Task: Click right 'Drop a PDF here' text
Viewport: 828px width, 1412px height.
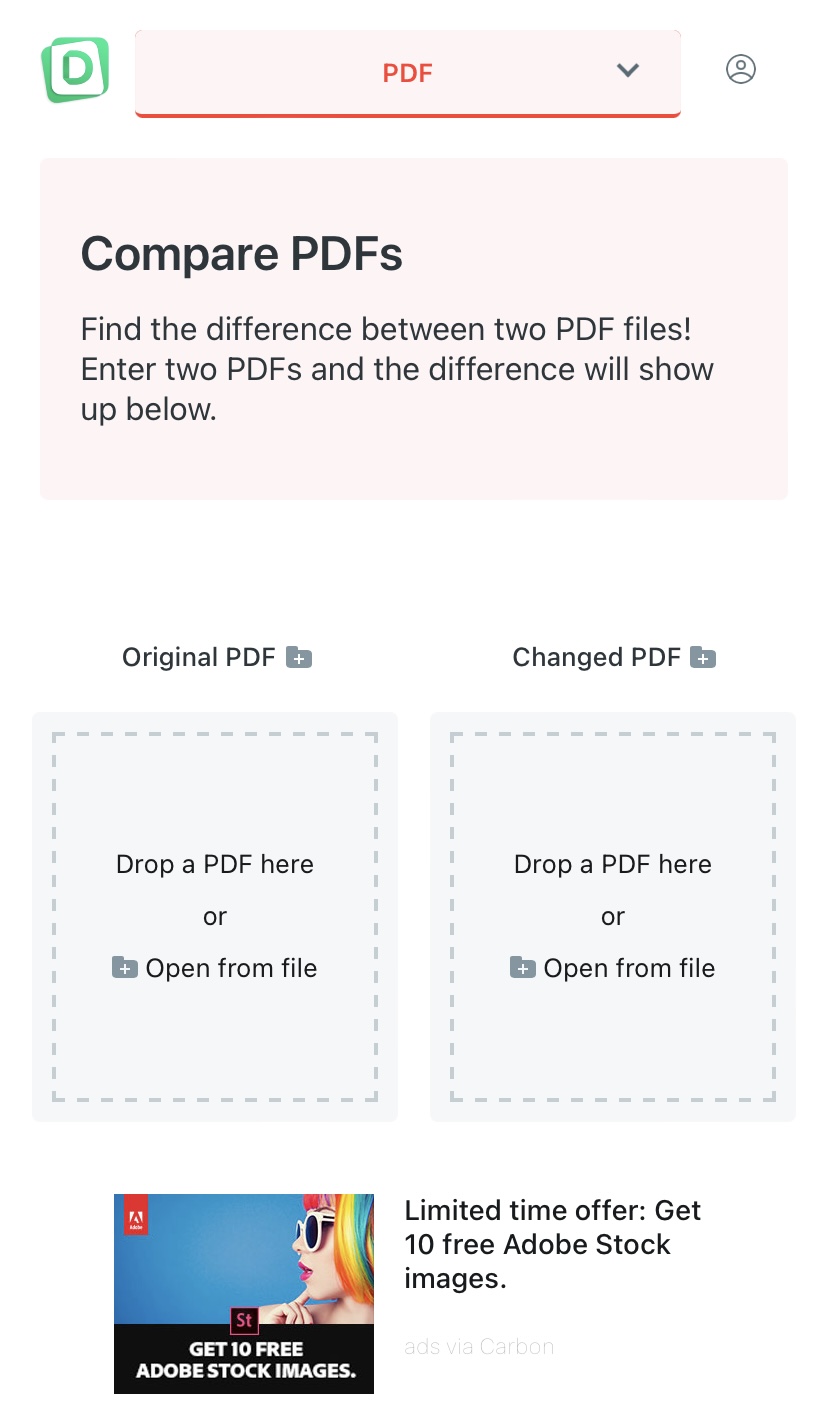Action: pos(613,864)
